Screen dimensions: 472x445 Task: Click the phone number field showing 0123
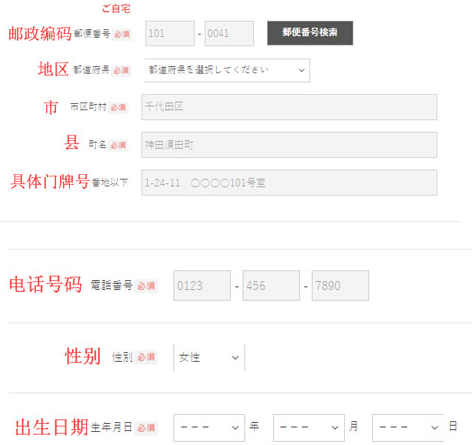[x=202, y=286]
